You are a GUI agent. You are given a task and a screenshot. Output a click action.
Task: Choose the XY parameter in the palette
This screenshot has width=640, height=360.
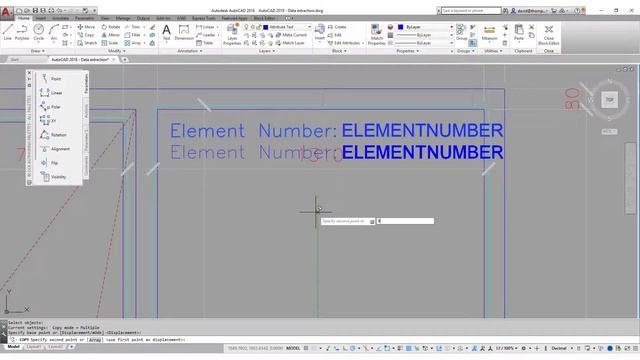48,121
